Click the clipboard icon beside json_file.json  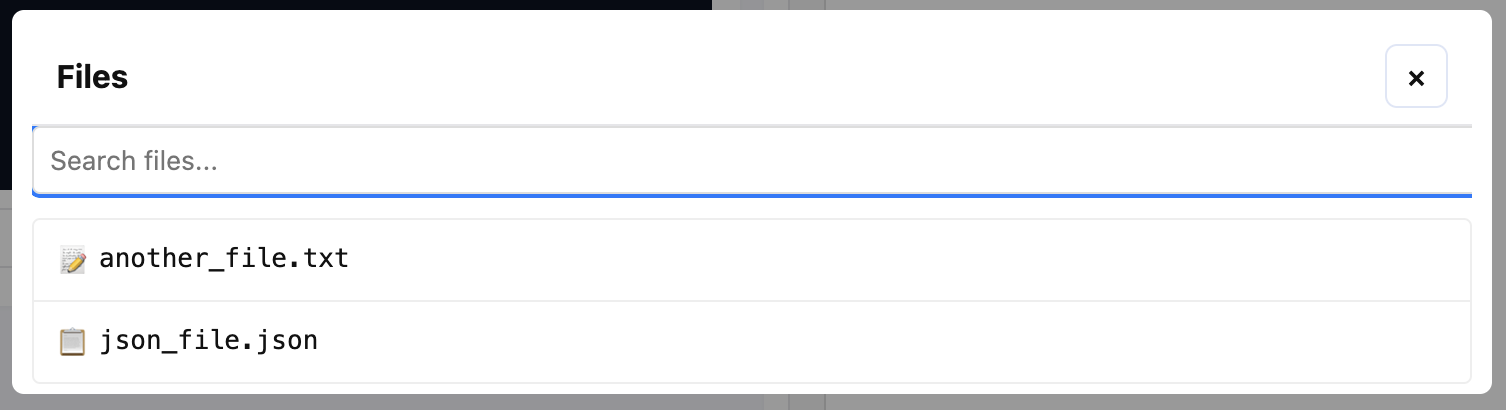click(x=72, y=342)
